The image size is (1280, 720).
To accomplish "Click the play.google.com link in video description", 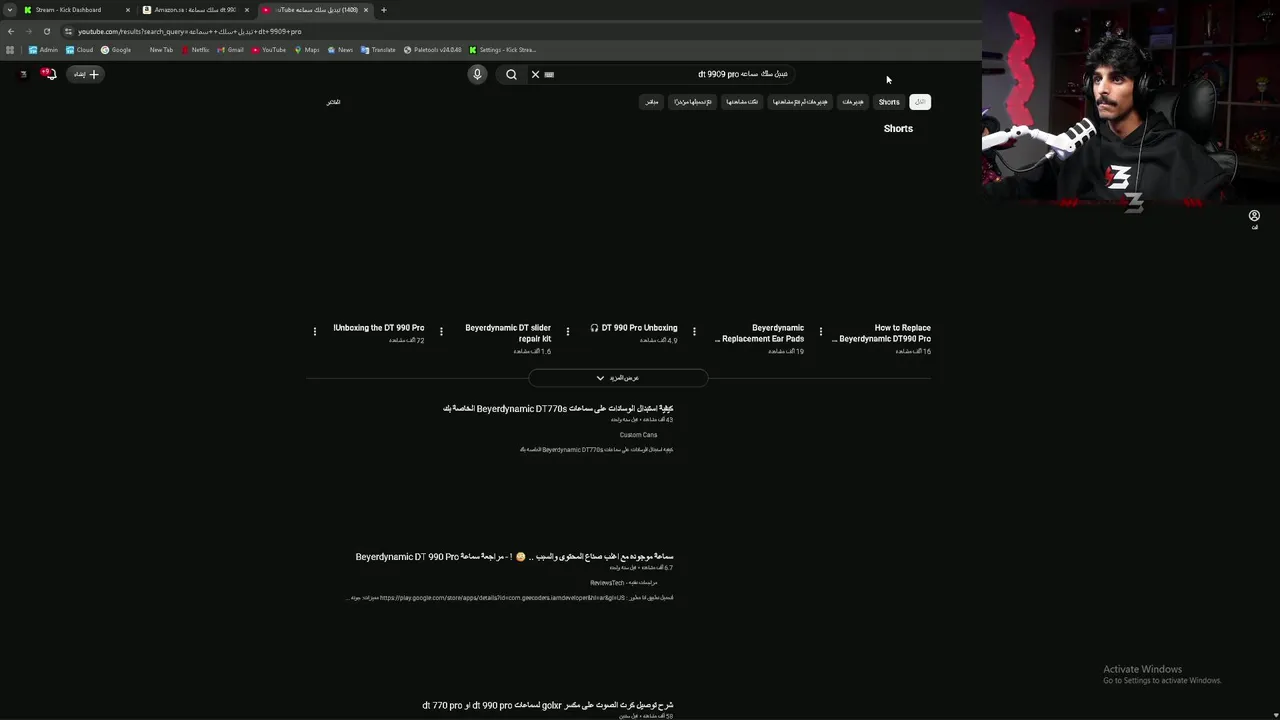I will [502, 598].
